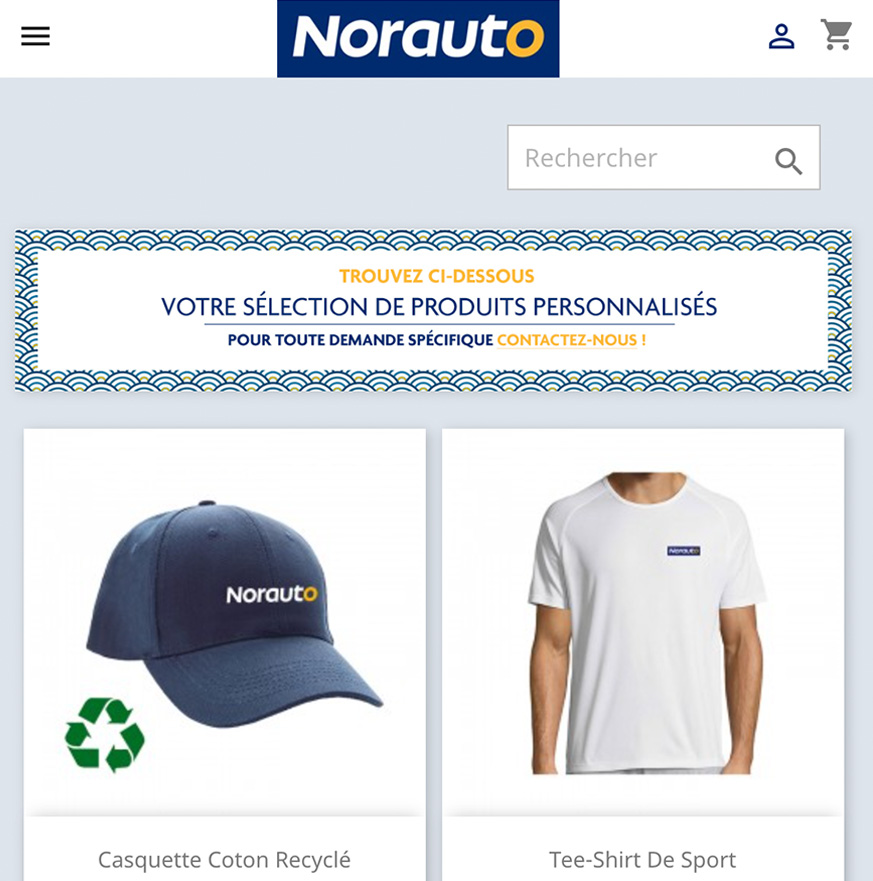Click the Pour toute demande spécifique text
The height and width of the screenshot is (881, 873).
point(360,340)
